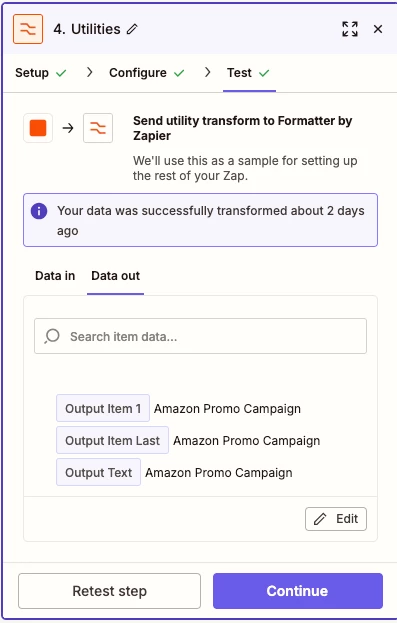Focus the Search item data field
Screen dimensions: 397x623
tap(200, 336)
